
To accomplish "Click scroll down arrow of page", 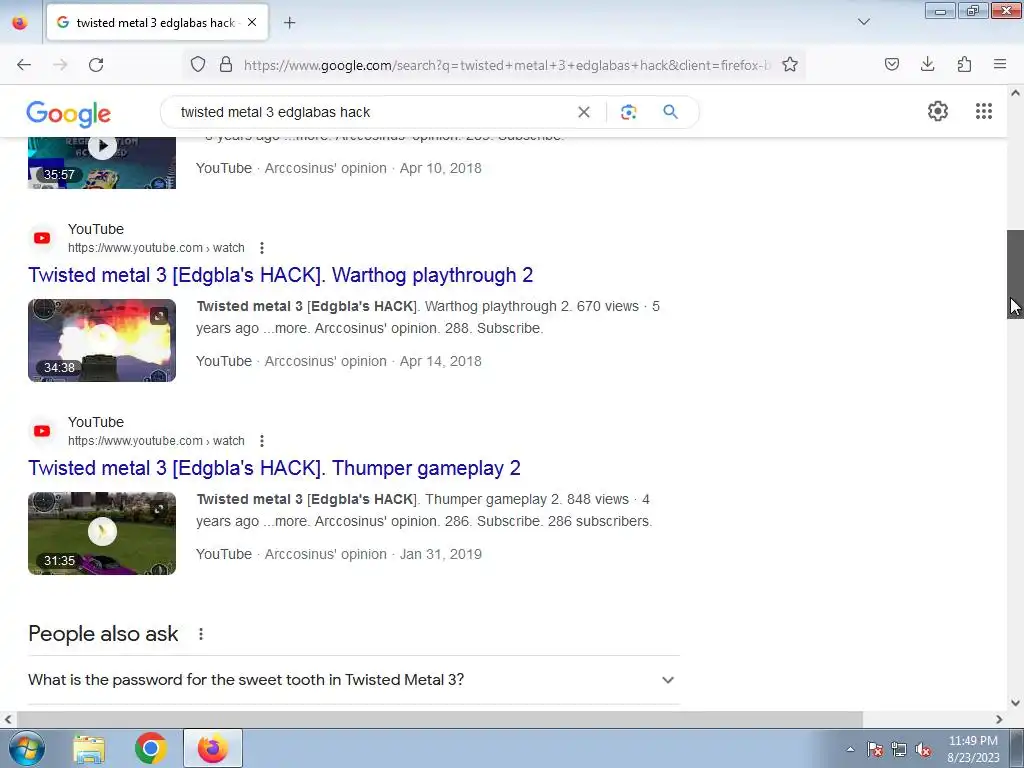I will pos(1015,703).
